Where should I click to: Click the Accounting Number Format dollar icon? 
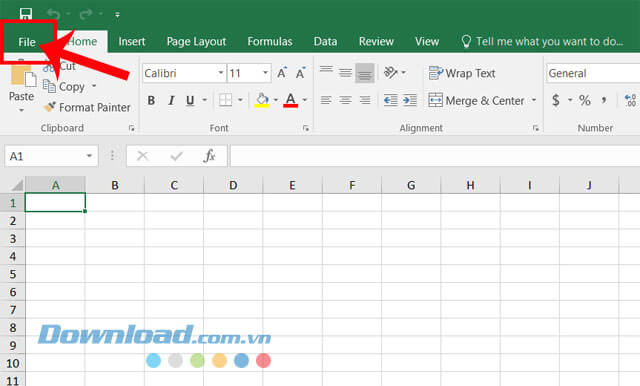[x=556, y=100]
